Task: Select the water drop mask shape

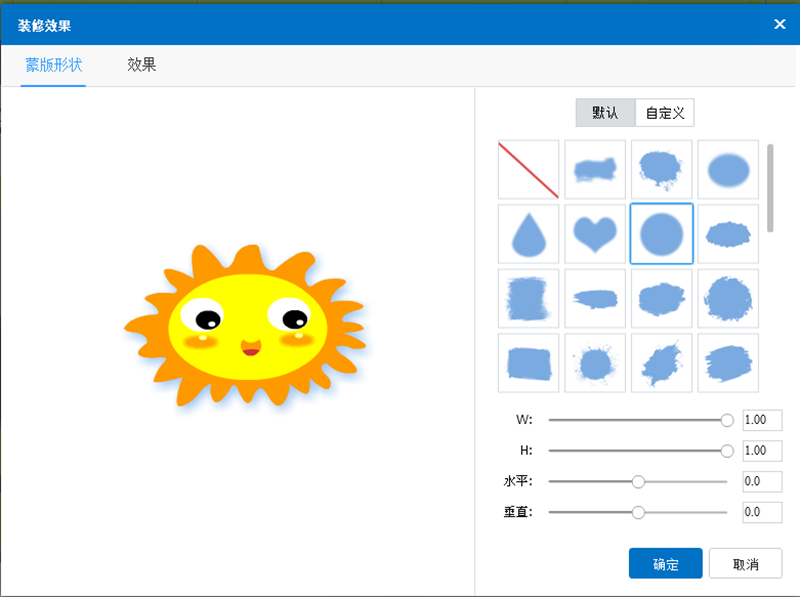Action: [x=528, y=234]
